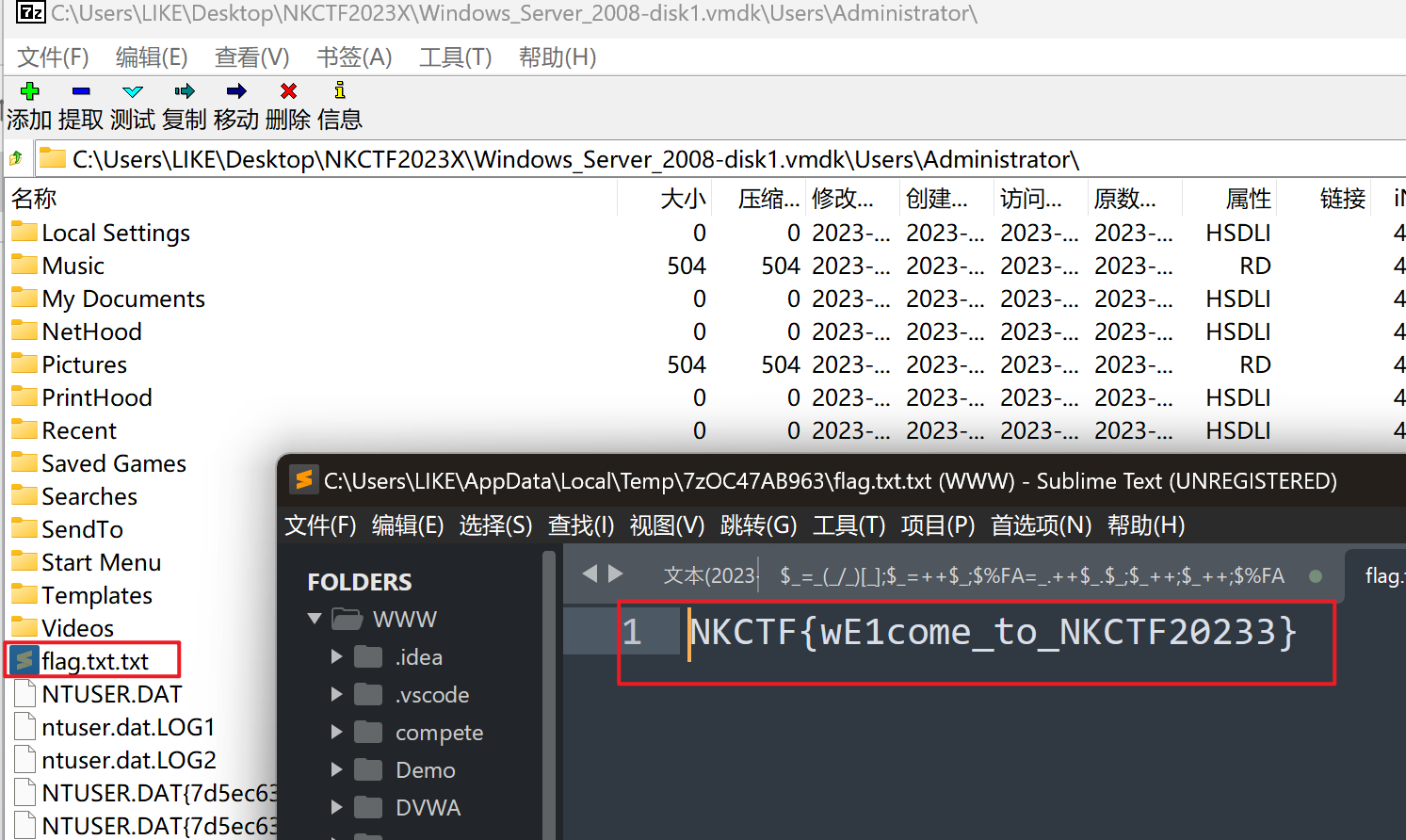The width and height of the screenshot is (1406, 840).
Task: Expand the Demo folder
Action: pyautogui.click(x=336, y=769)
